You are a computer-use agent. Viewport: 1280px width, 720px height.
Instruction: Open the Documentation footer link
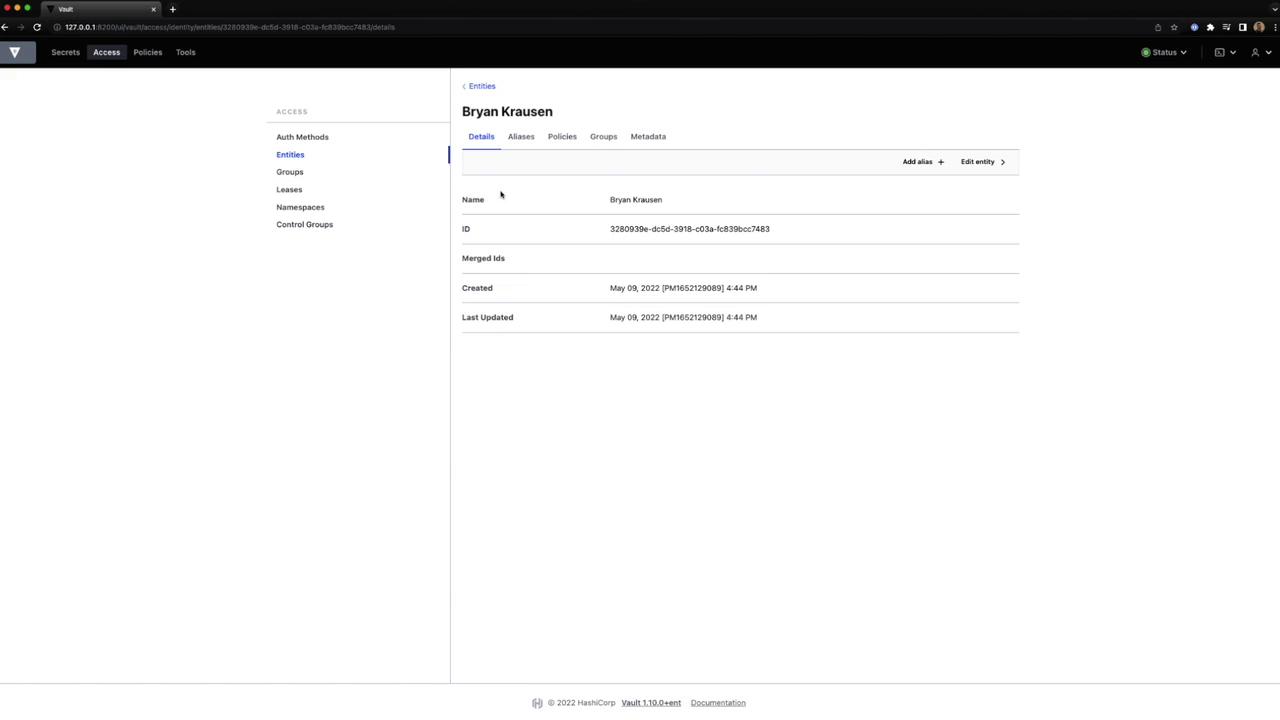(718, 703)
